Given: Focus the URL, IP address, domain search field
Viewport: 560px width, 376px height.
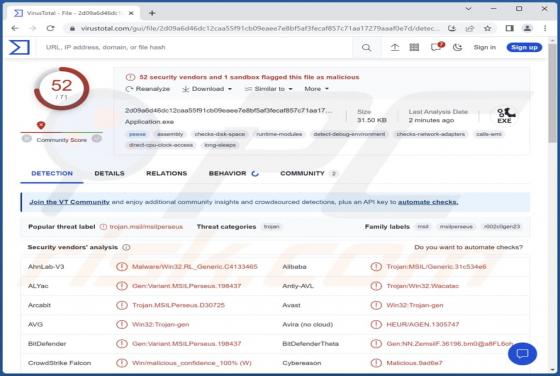Looking at the screenshot, I should [x=196, y=47].
